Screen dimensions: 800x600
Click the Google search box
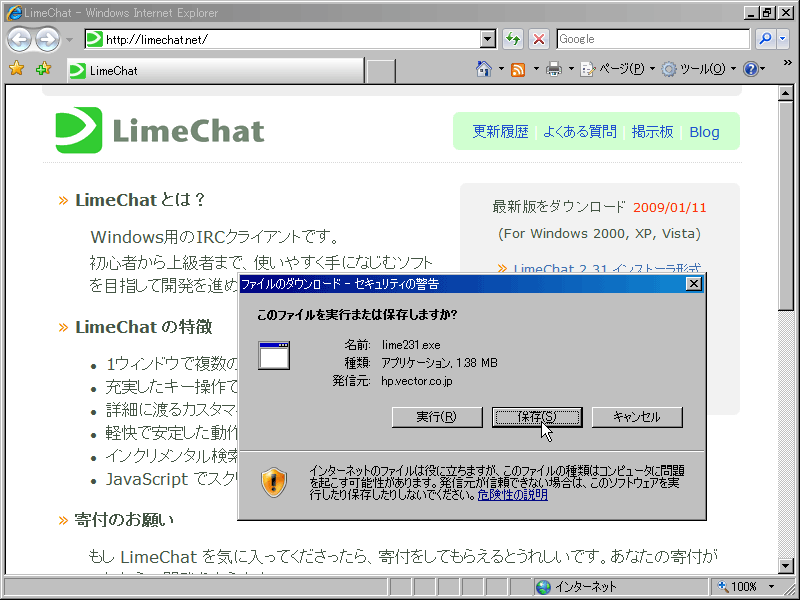coord(653,39)
